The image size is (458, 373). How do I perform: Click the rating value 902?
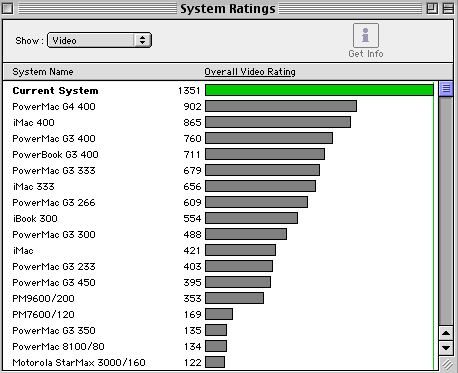[x=192, y=107]
